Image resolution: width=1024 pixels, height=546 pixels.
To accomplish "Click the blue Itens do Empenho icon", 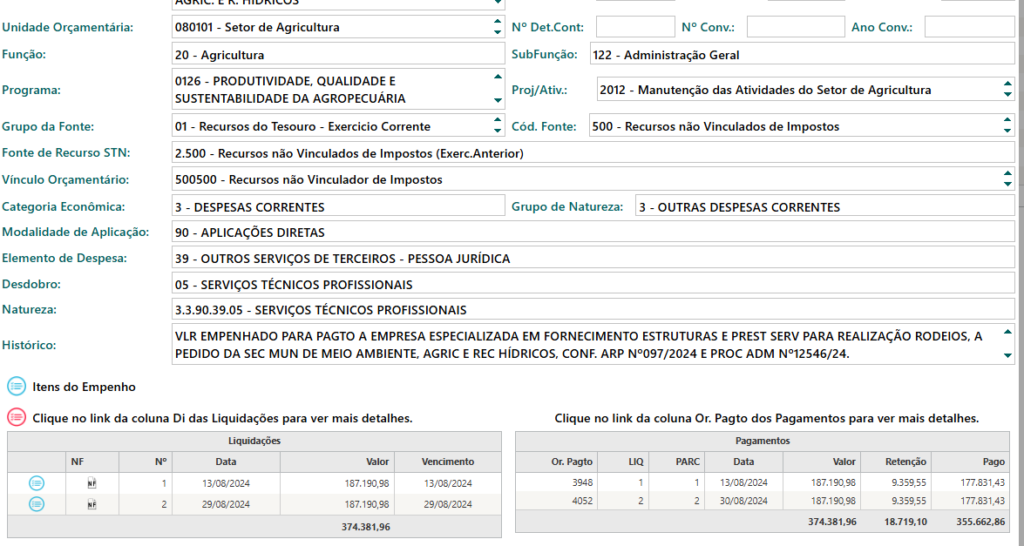I will point(16,387).
